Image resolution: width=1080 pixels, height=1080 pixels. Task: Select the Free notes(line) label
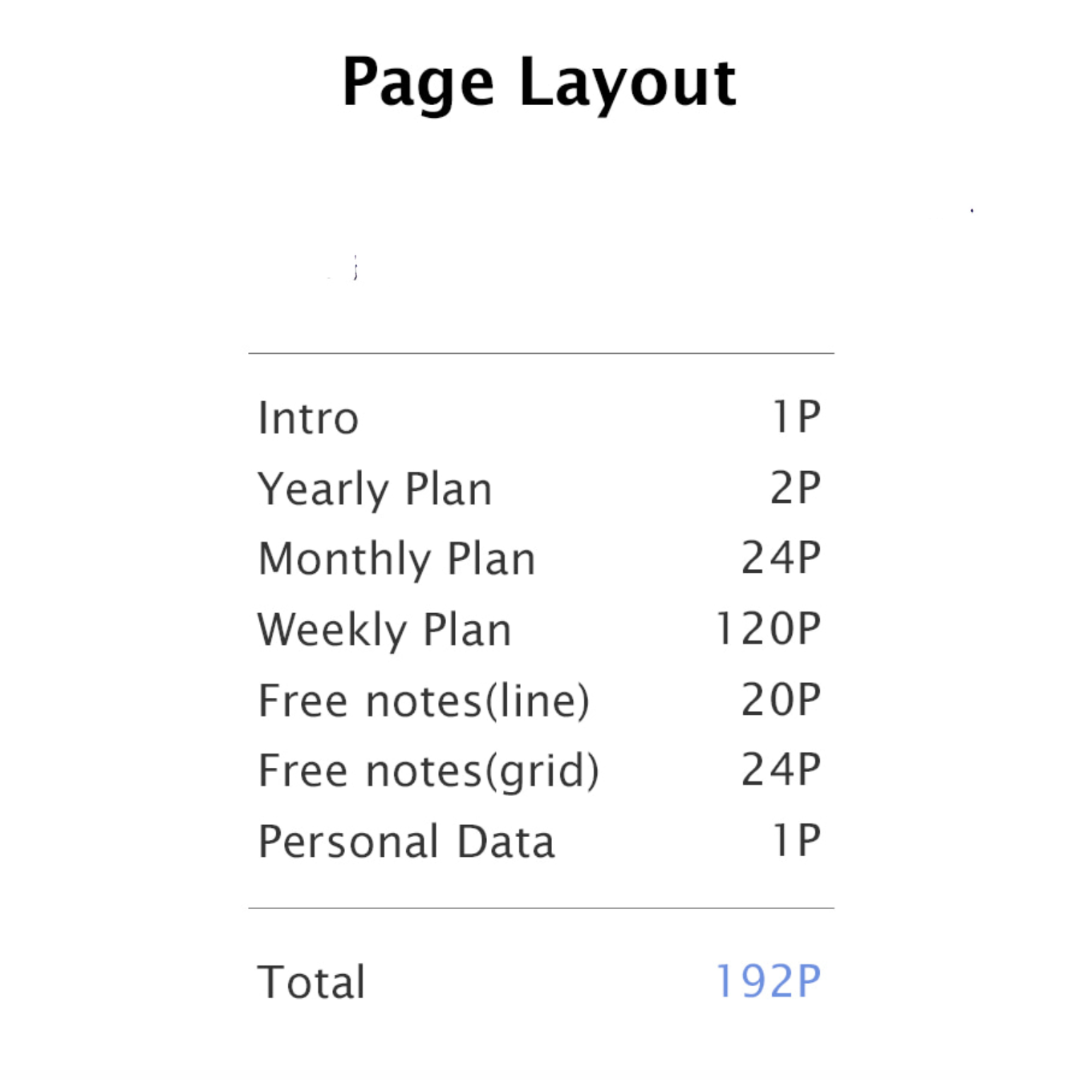tap(424, 701)
